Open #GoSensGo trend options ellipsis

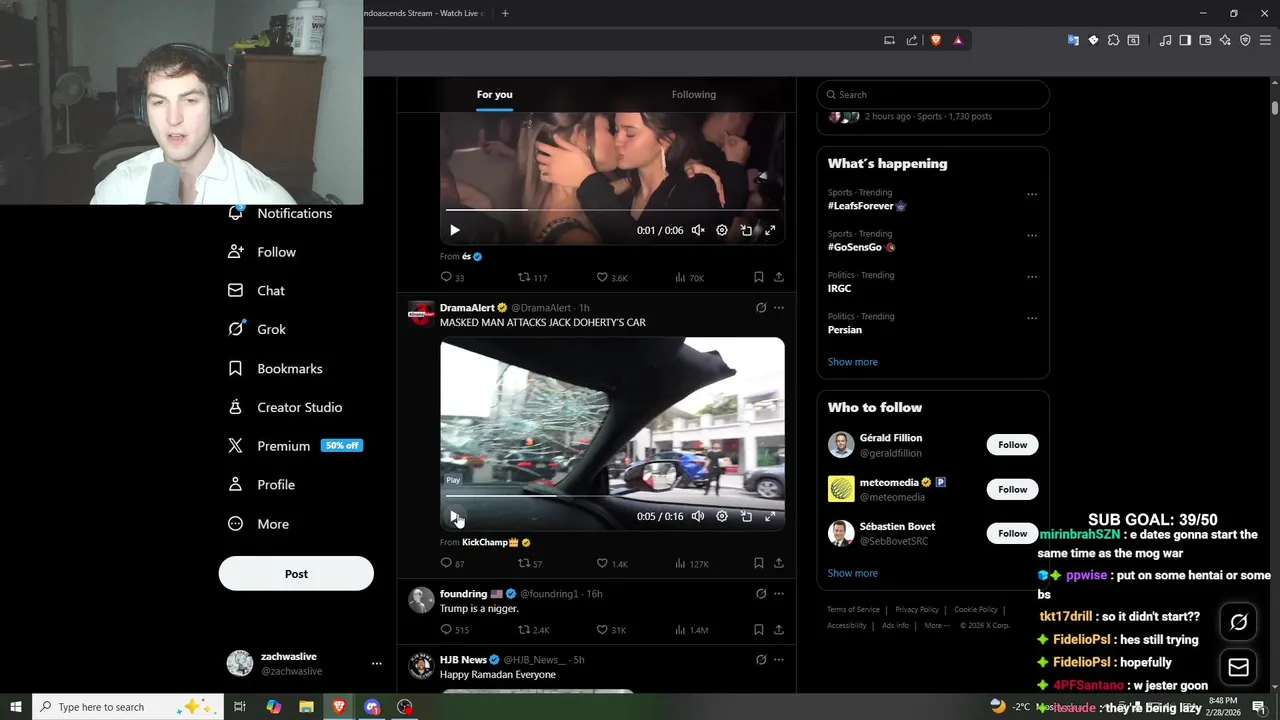coord(1032,235)
